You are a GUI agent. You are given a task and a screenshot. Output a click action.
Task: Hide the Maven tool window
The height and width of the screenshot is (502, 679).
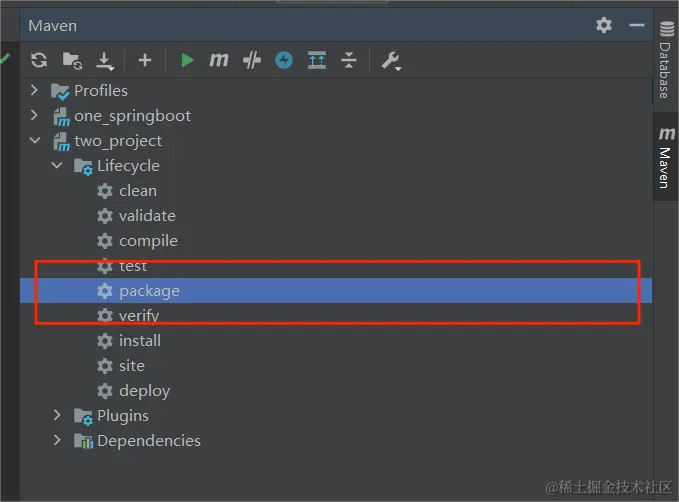click(637, 25)
